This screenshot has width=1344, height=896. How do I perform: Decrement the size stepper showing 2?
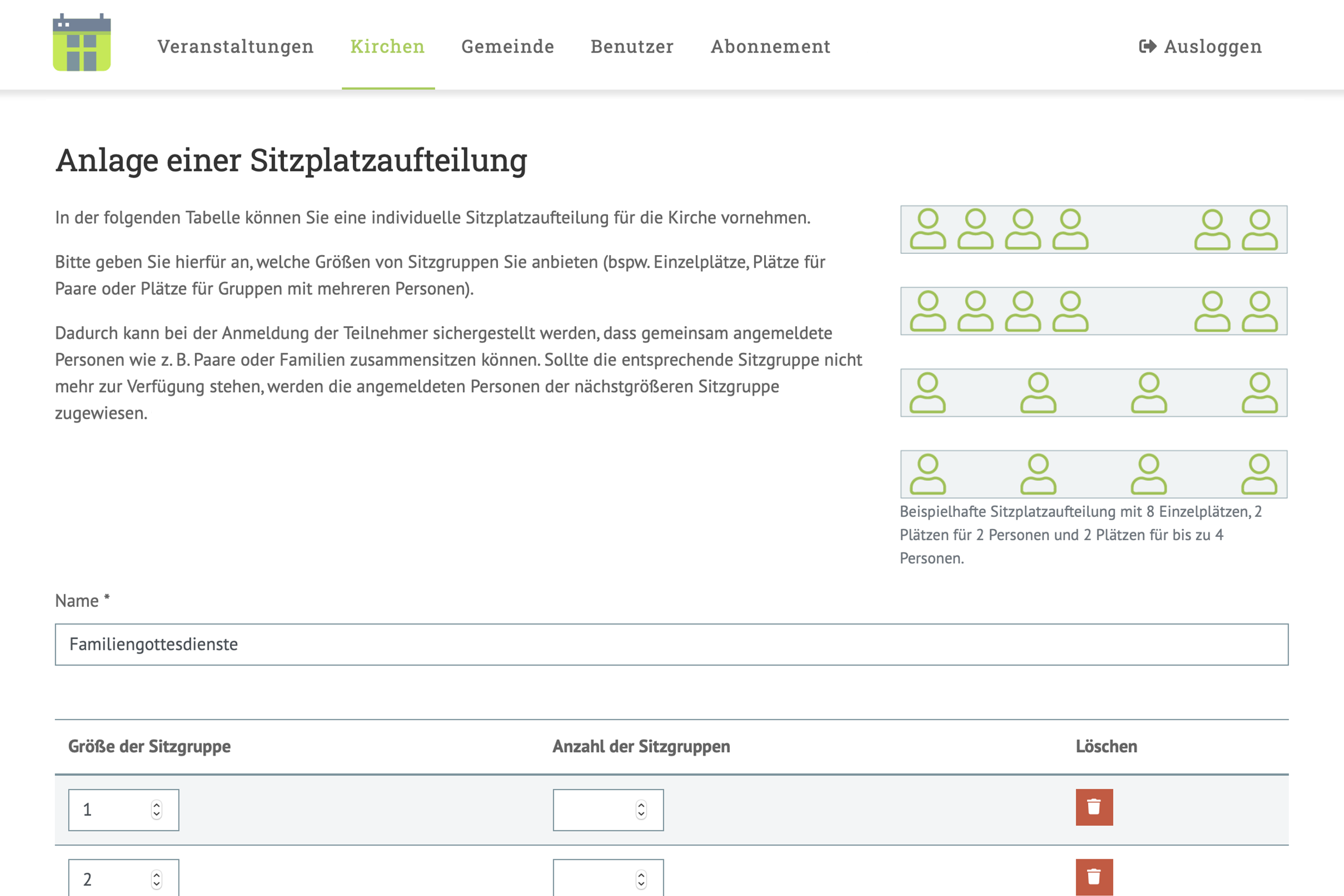point(157,884)
